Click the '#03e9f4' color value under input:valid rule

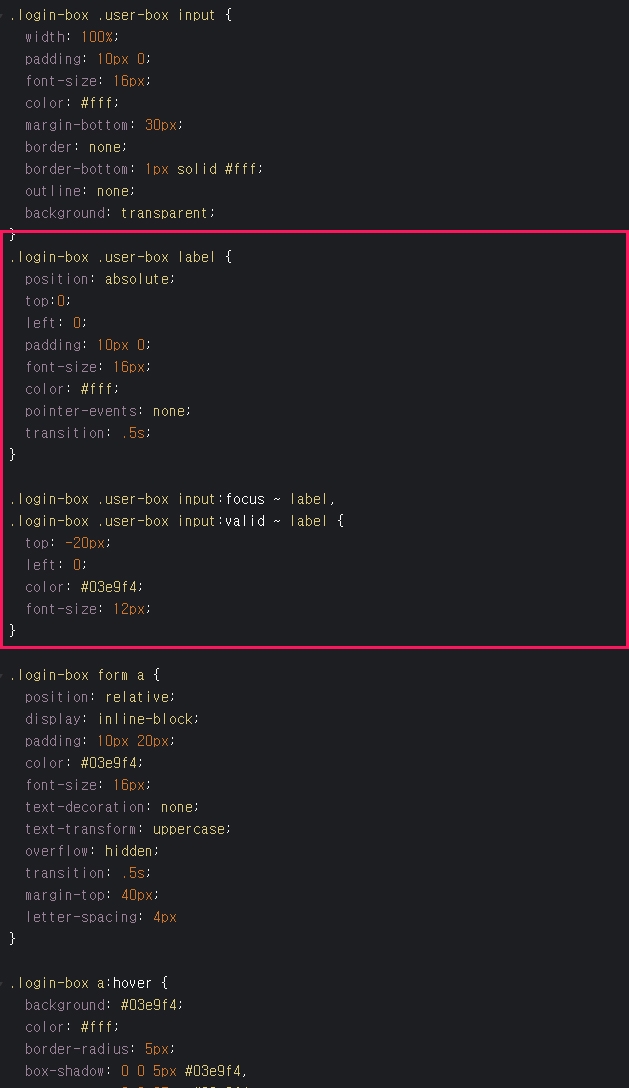[x=109, y=587]
